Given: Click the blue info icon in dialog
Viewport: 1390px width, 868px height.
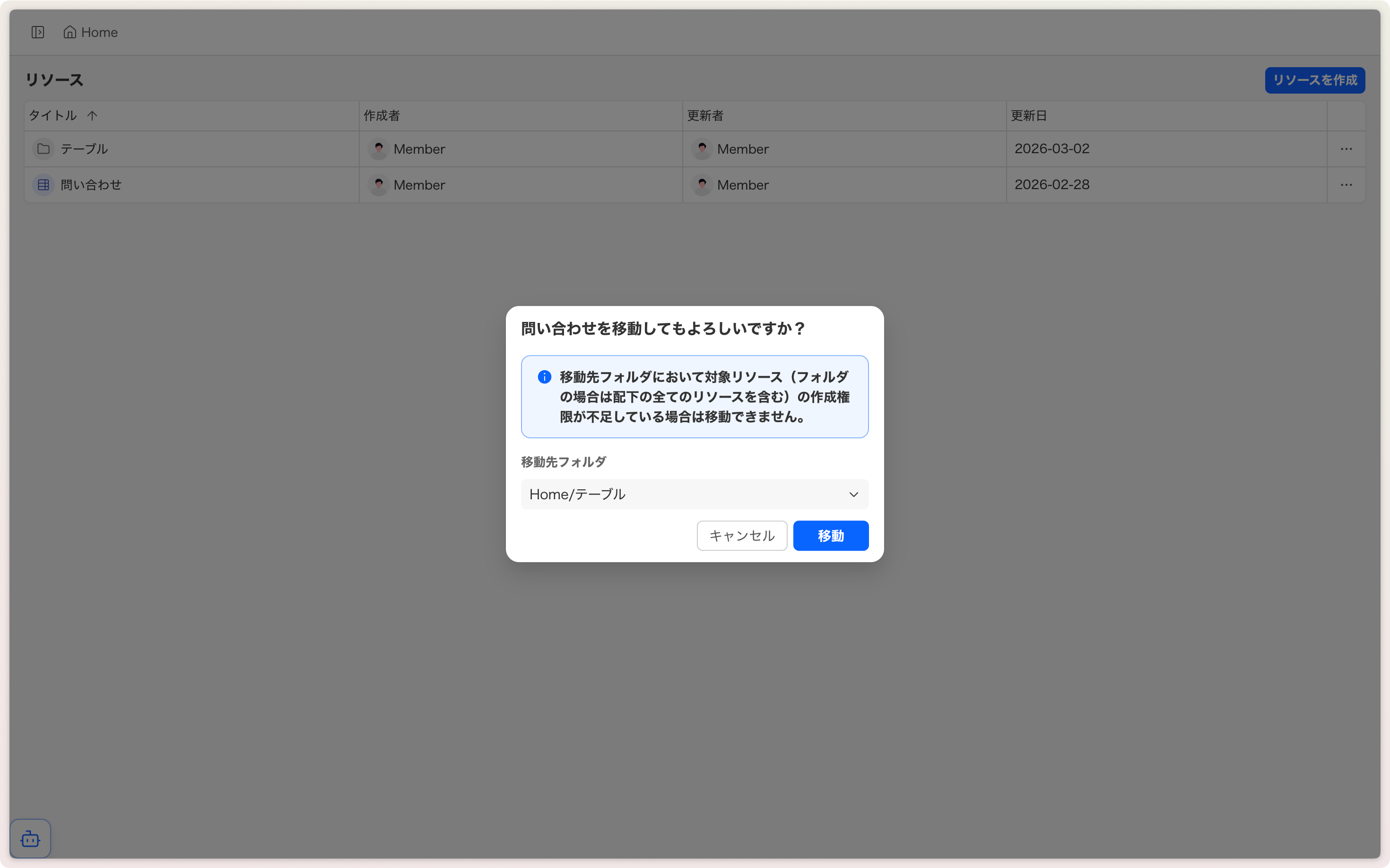Looking at the screenshot, I should [544, 377].
